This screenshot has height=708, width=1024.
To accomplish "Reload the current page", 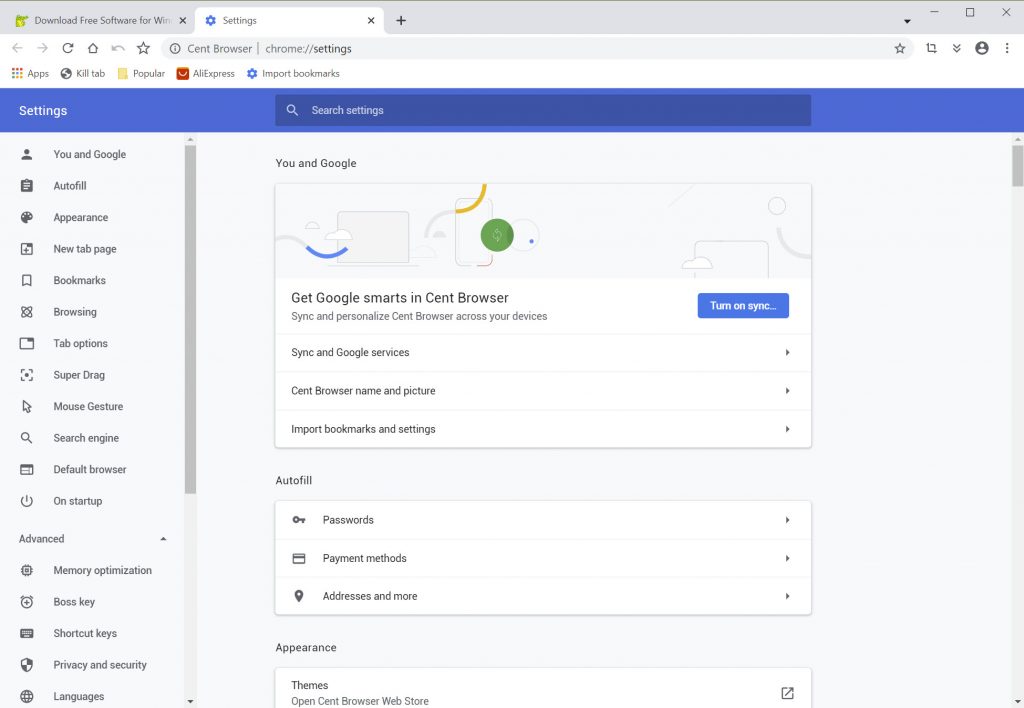I will click(x=68, y=48).
